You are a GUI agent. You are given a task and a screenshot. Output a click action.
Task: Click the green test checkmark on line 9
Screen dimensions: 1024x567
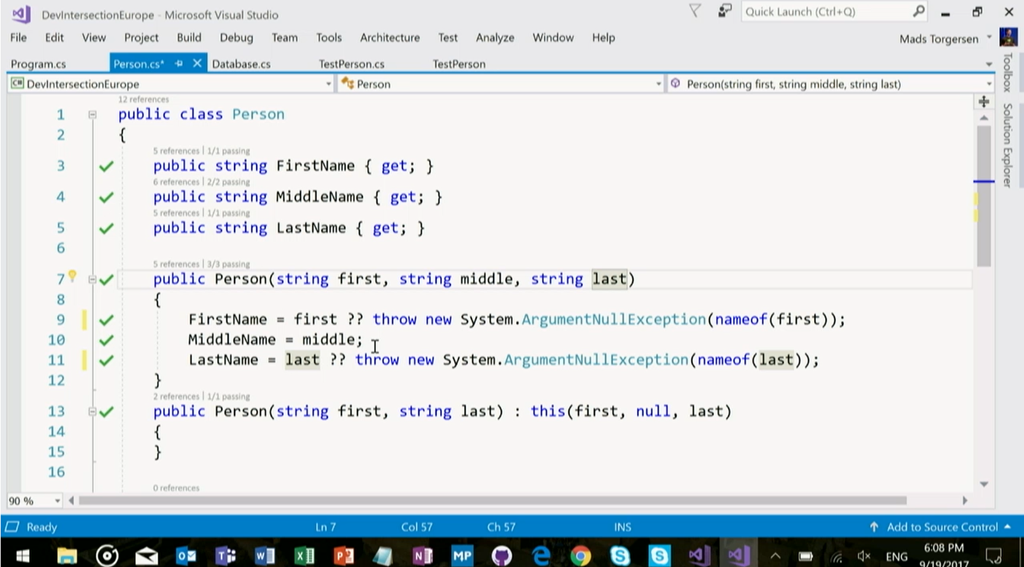pyautogui.click(x=106, y=320)
